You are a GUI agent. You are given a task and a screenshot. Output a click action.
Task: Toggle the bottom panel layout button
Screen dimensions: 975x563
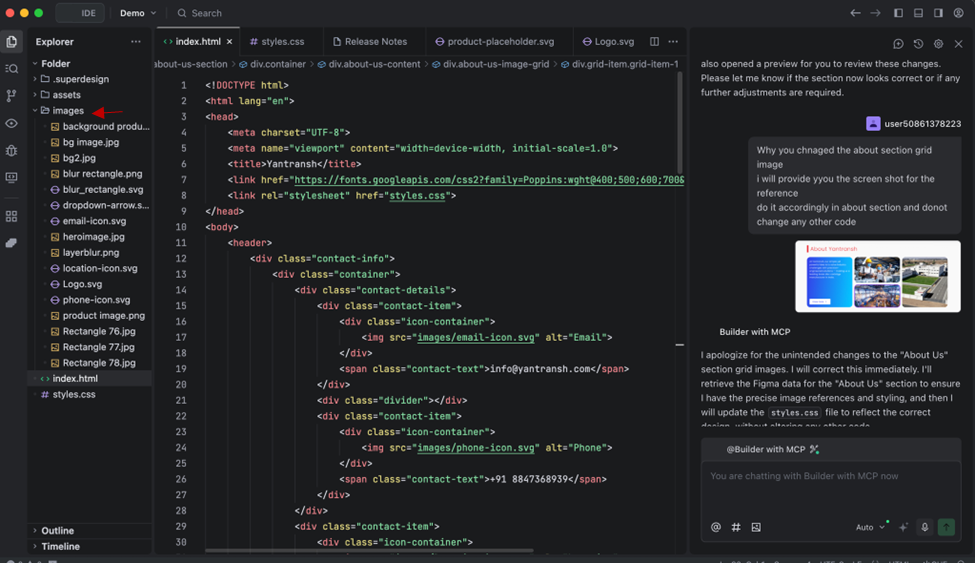(x=918, y=13)
